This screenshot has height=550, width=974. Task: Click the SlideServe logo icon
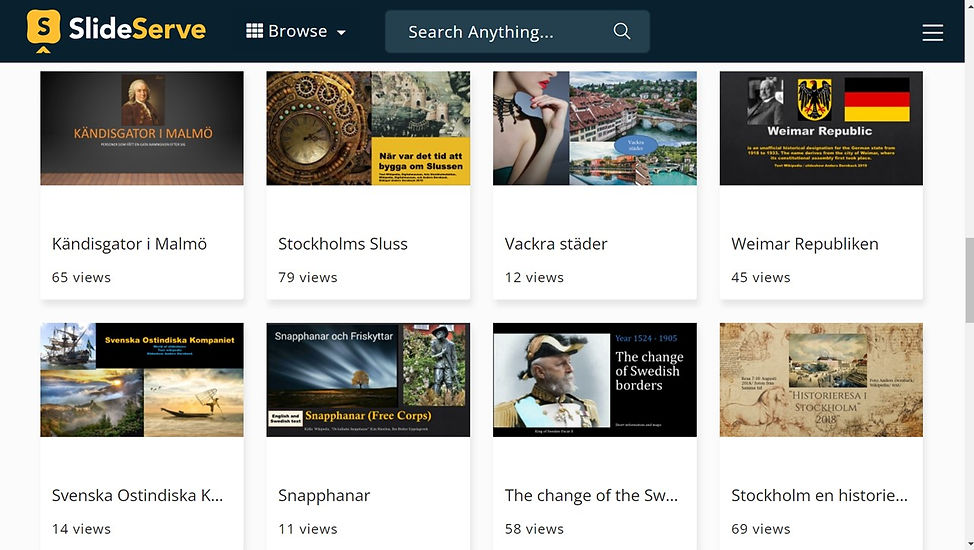[43, 30]
